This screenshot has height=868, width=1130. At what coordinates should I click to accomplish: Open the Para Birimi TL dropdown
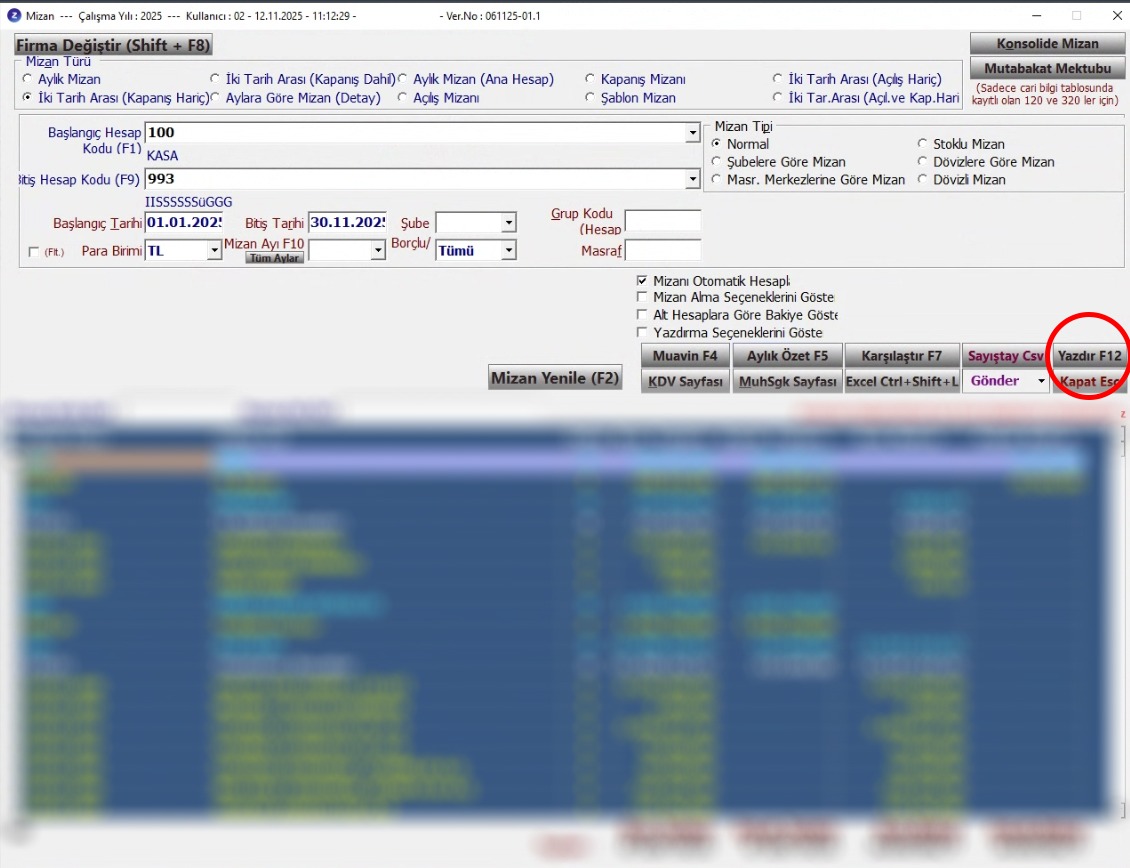tap(213, 251)
